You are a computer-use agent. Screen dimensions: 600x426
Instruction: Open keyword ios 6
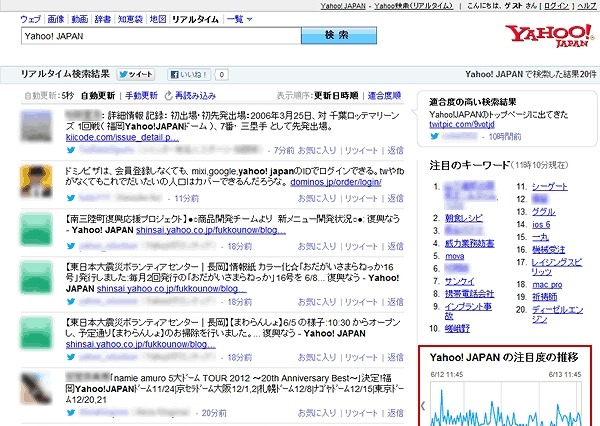541,225
